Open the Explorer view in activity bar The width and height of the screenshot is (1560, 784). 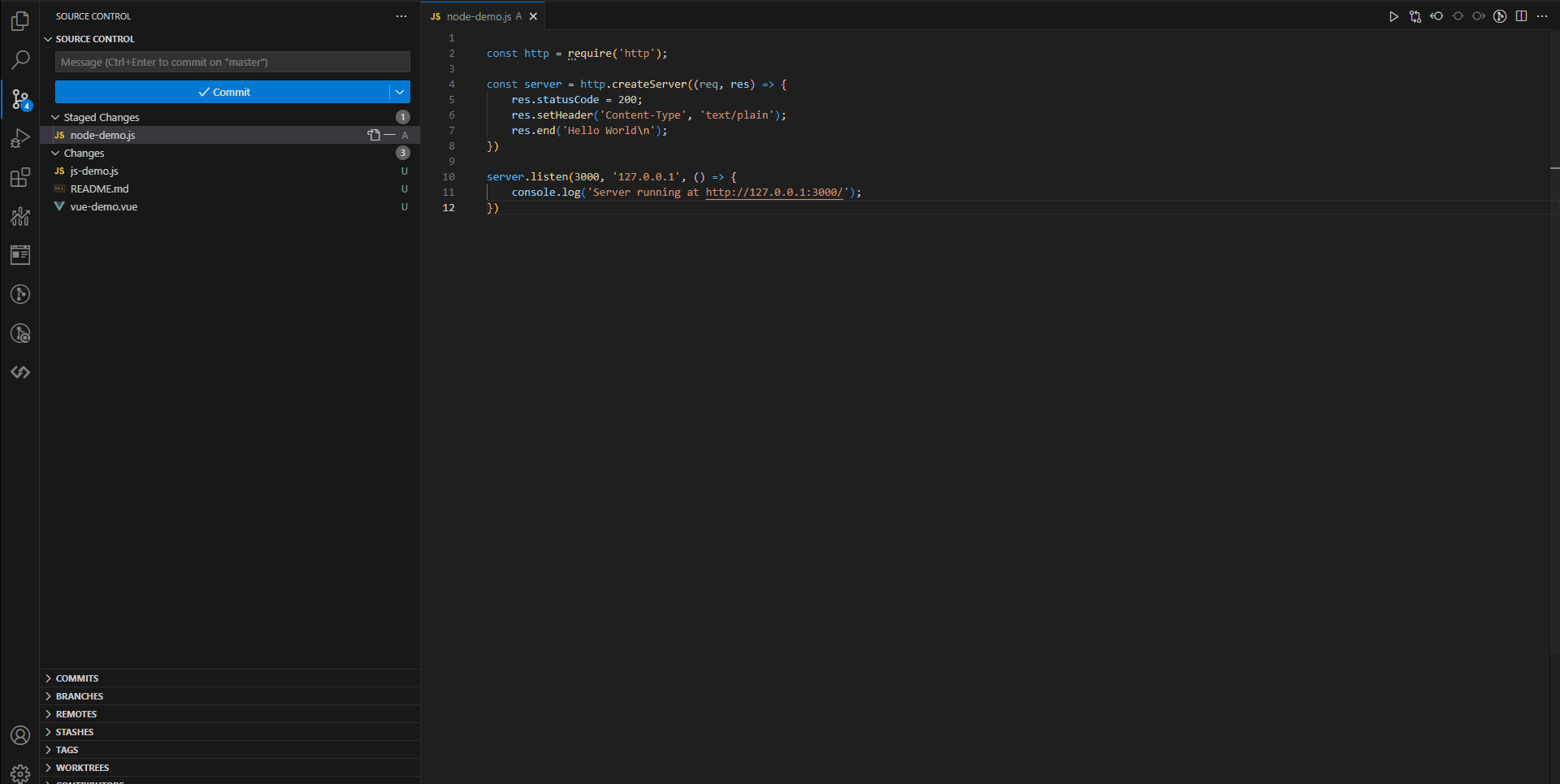point(20,21)
